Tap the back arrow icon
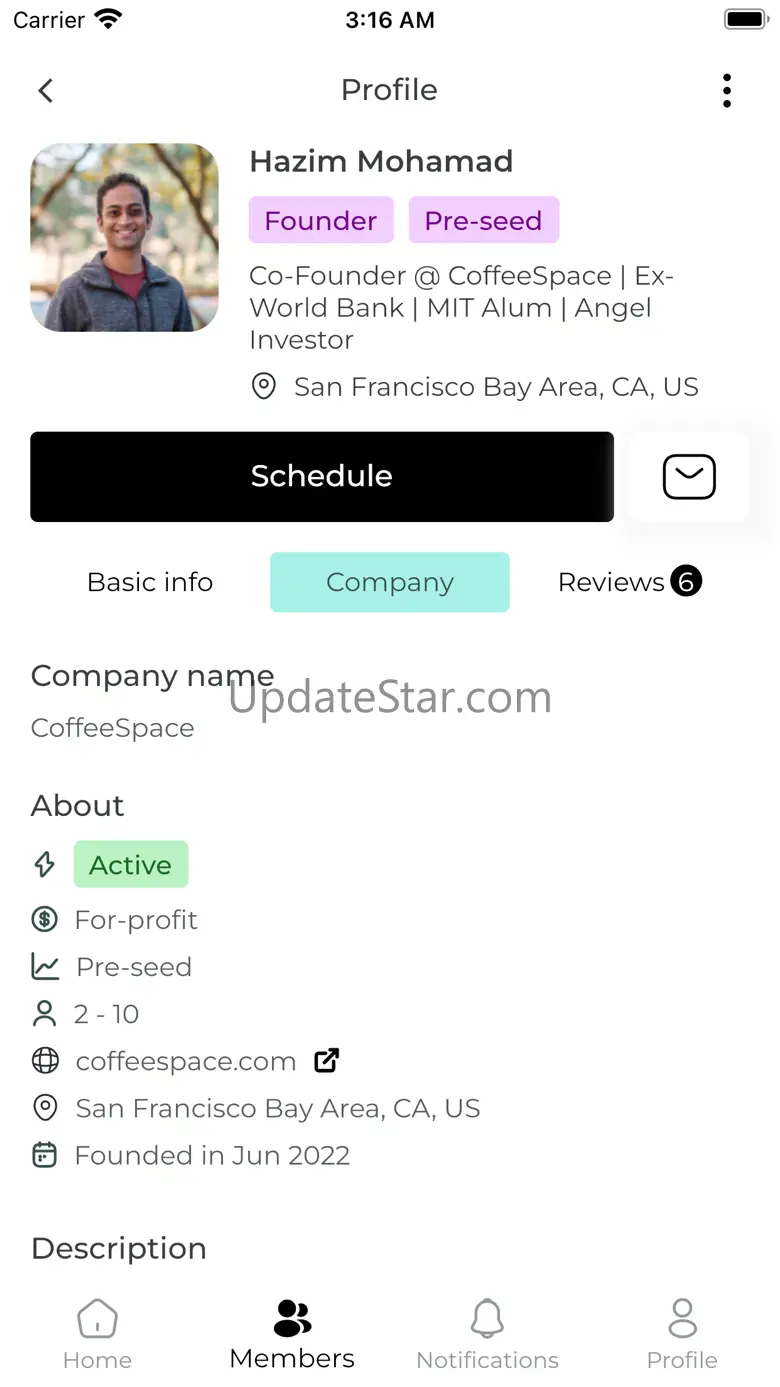Viewport: 780px width, 1387px height. click(45, 91)
